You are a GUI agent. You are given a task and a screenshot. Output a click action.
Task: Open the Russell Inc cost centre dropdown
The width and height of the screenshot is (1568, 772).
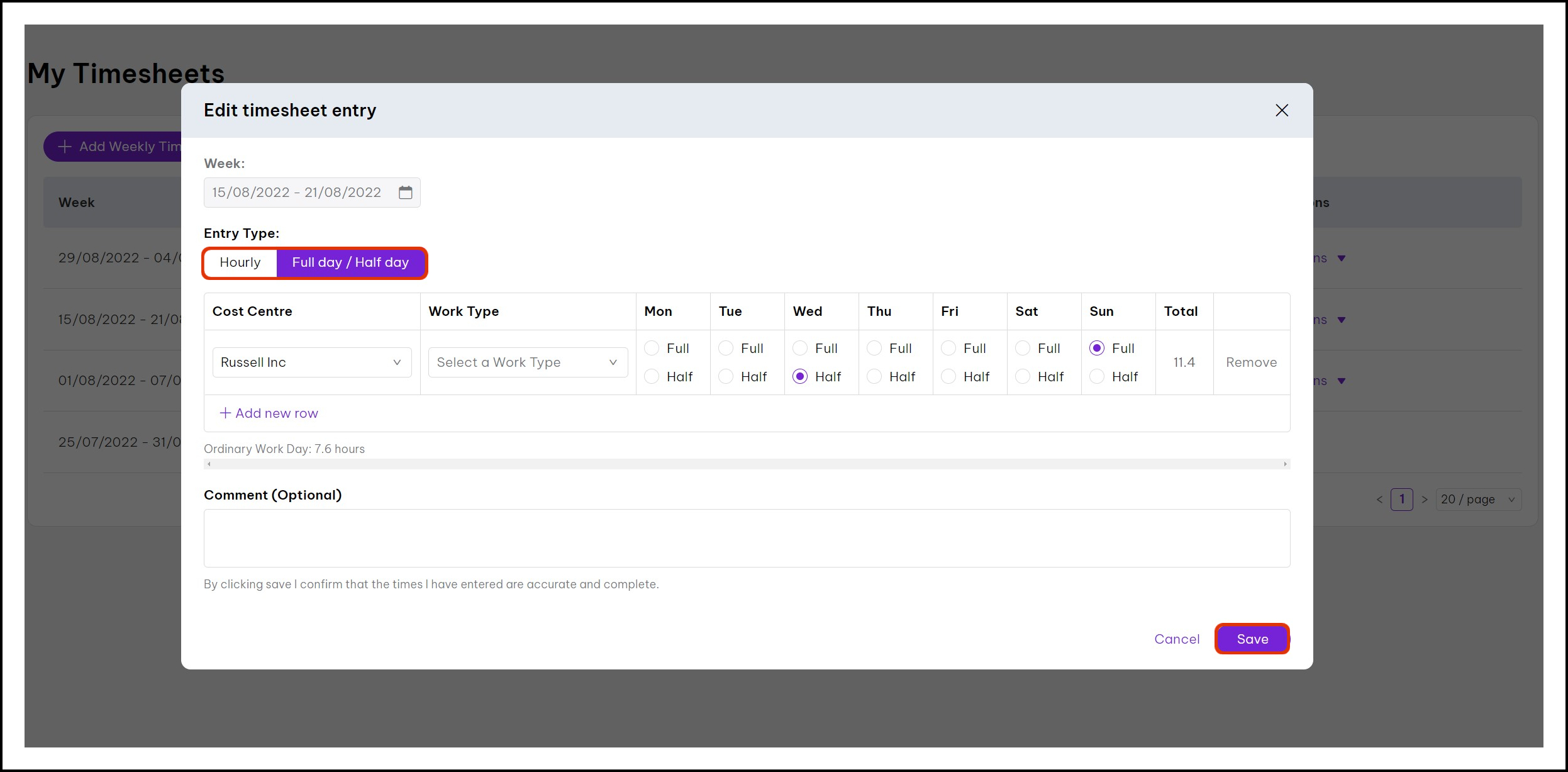point(312,362)
